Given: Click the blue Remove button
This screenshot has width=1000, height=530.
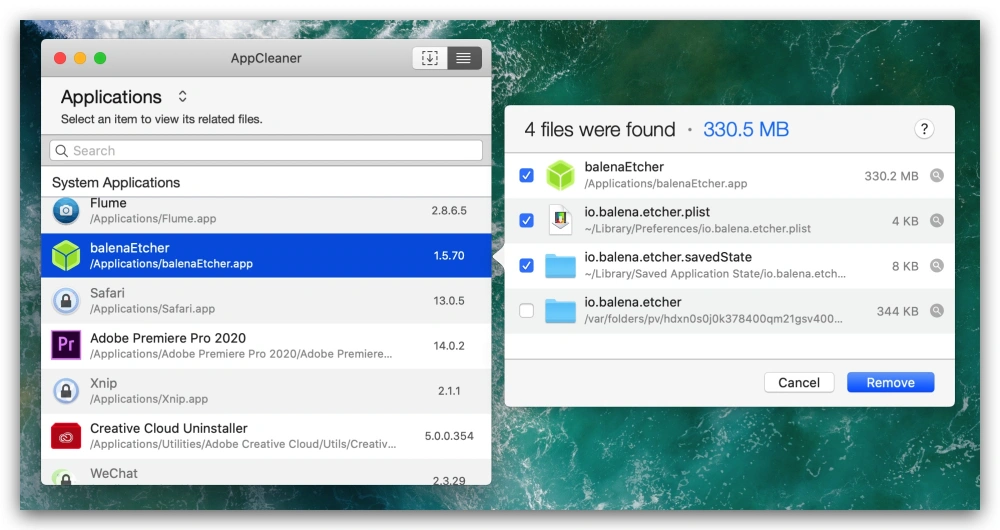Looking at the screenshot, I should (890, 383).
